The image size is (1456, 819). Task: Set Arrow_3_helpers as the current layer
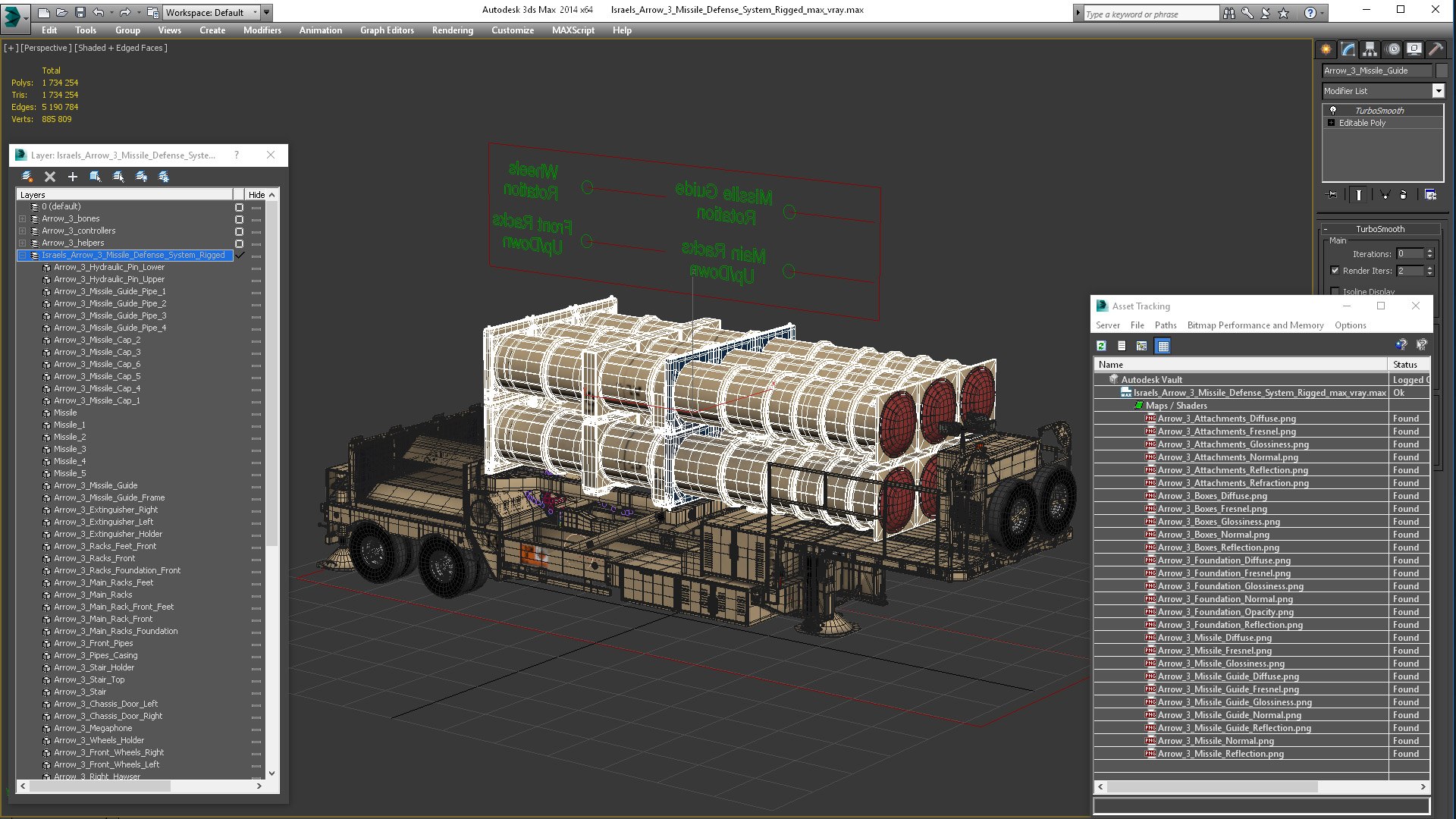(239, 243)
